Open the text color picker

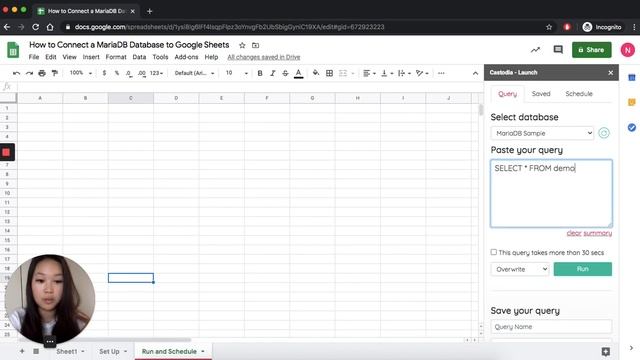coord(298,73)
